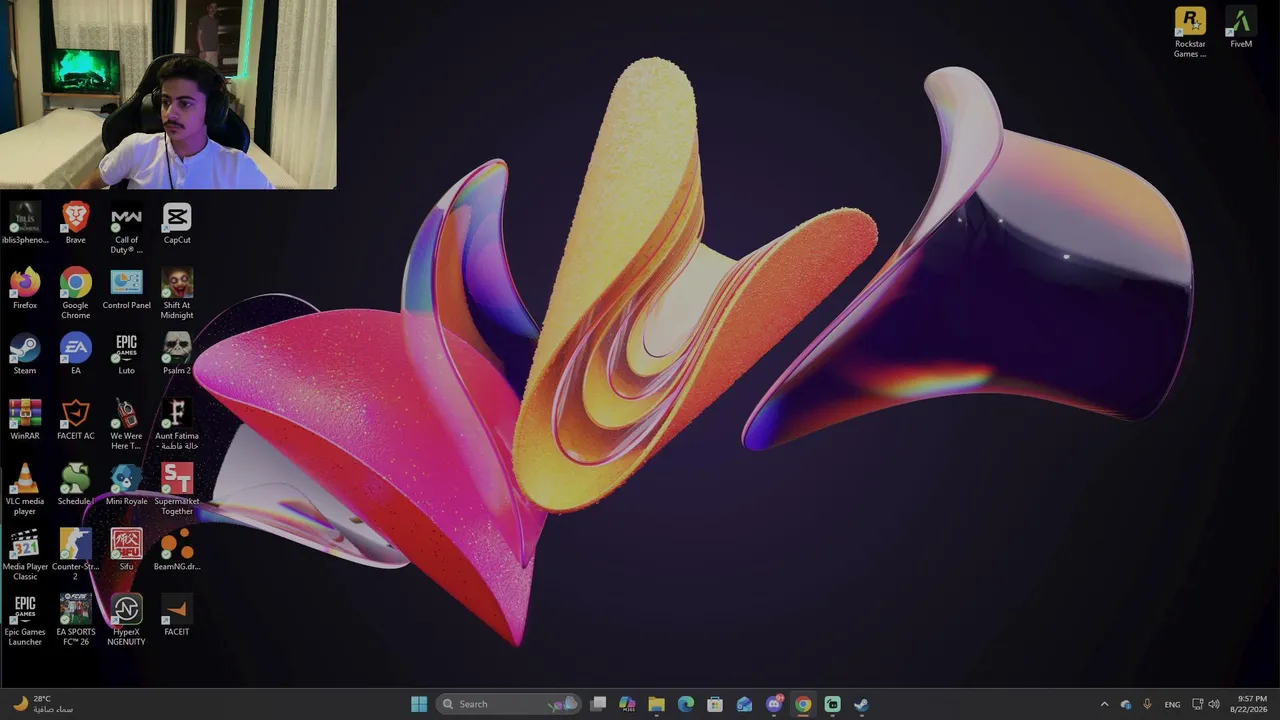This screenshot has width=1280, height=720.
Task: Open Microsoft Store from the taskbar
Action: point(715,704)
